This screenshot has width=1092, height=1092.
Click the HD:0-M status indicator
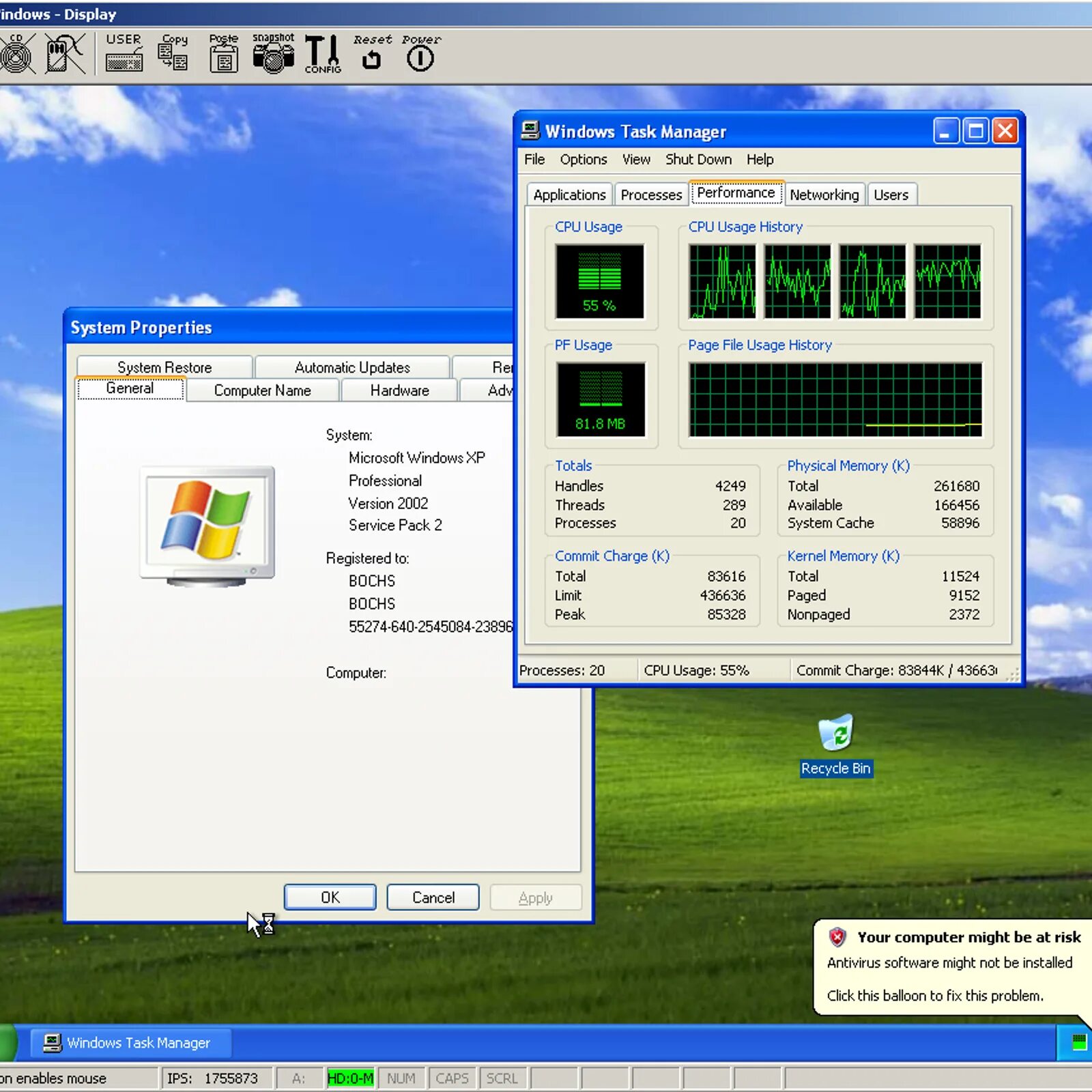pyautogui.click(x=350, y=1078)
